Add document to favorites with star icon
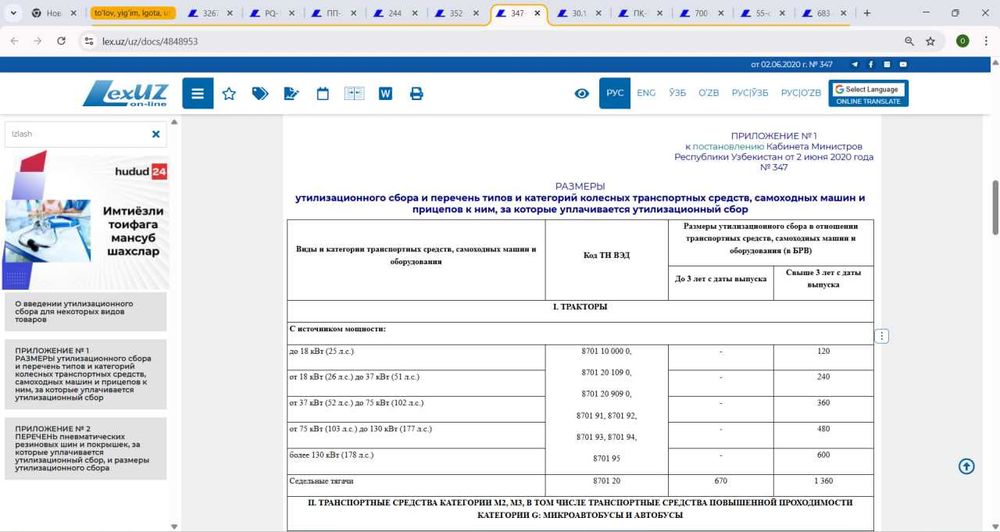Screen dimensions: 1000x532 (229, 94)
